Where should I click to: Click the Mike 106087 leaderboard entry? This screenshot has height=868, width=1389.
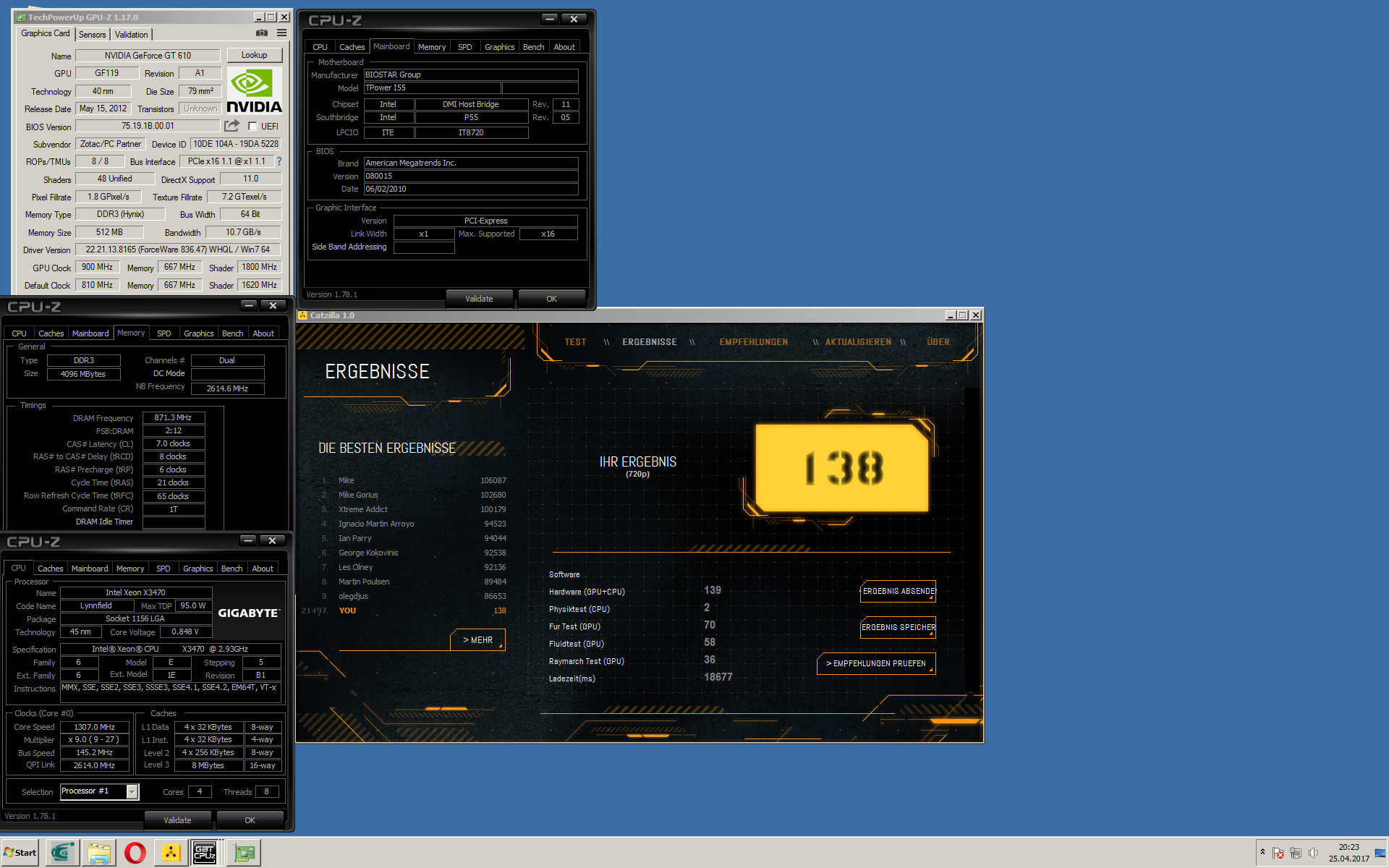[415, 480]
